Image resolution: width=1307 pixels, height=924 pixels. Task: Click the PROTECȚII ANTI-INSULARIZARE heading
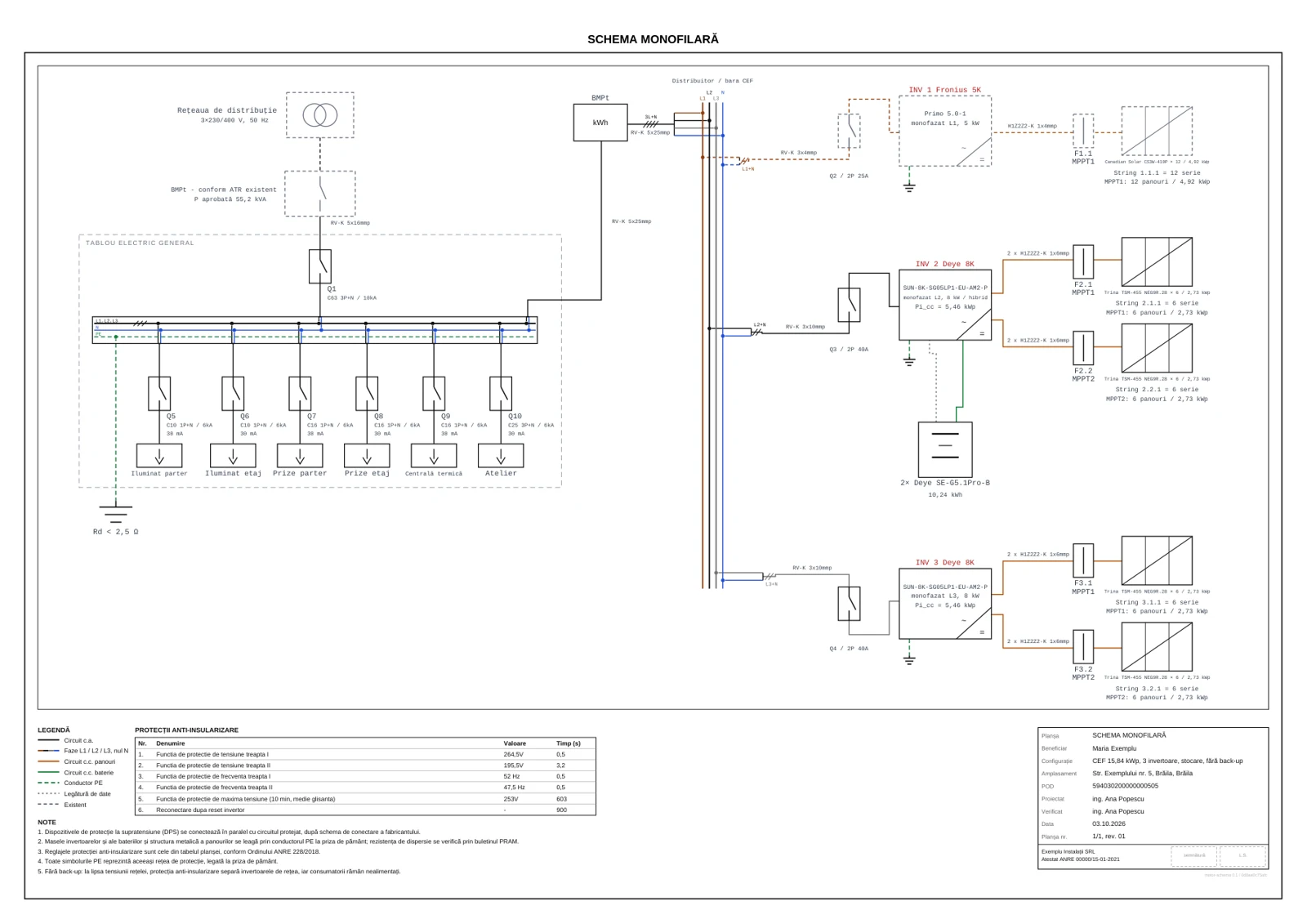186,730
